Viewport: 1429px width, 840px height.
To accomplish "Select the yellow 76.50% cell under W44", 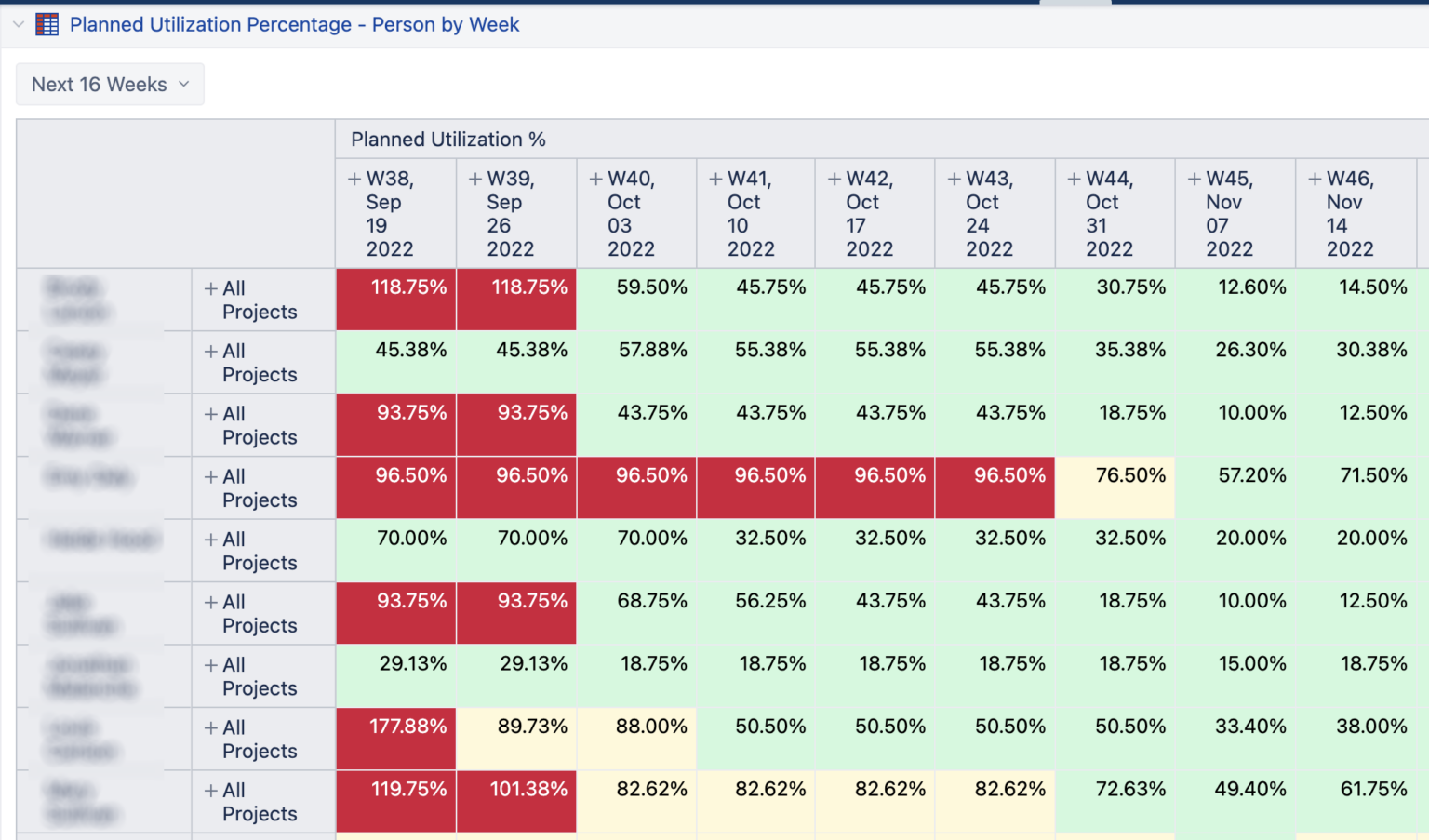I will tap(1114, 475).
